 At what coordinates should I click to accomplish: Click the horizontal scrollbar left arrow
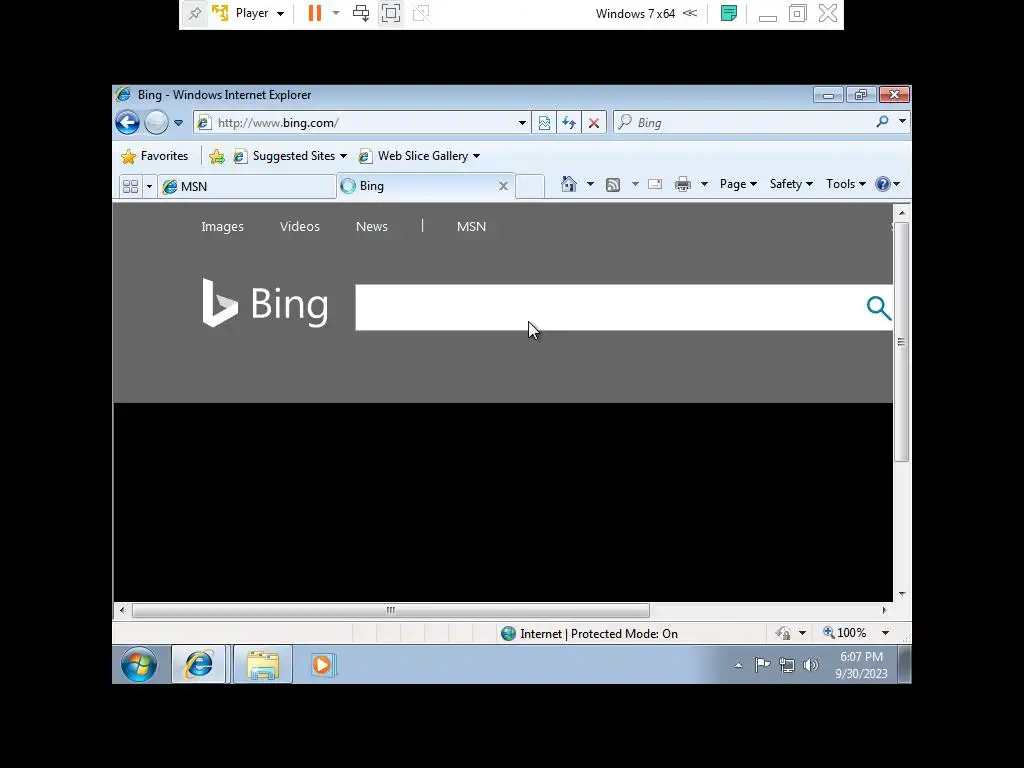coord(122,610)
